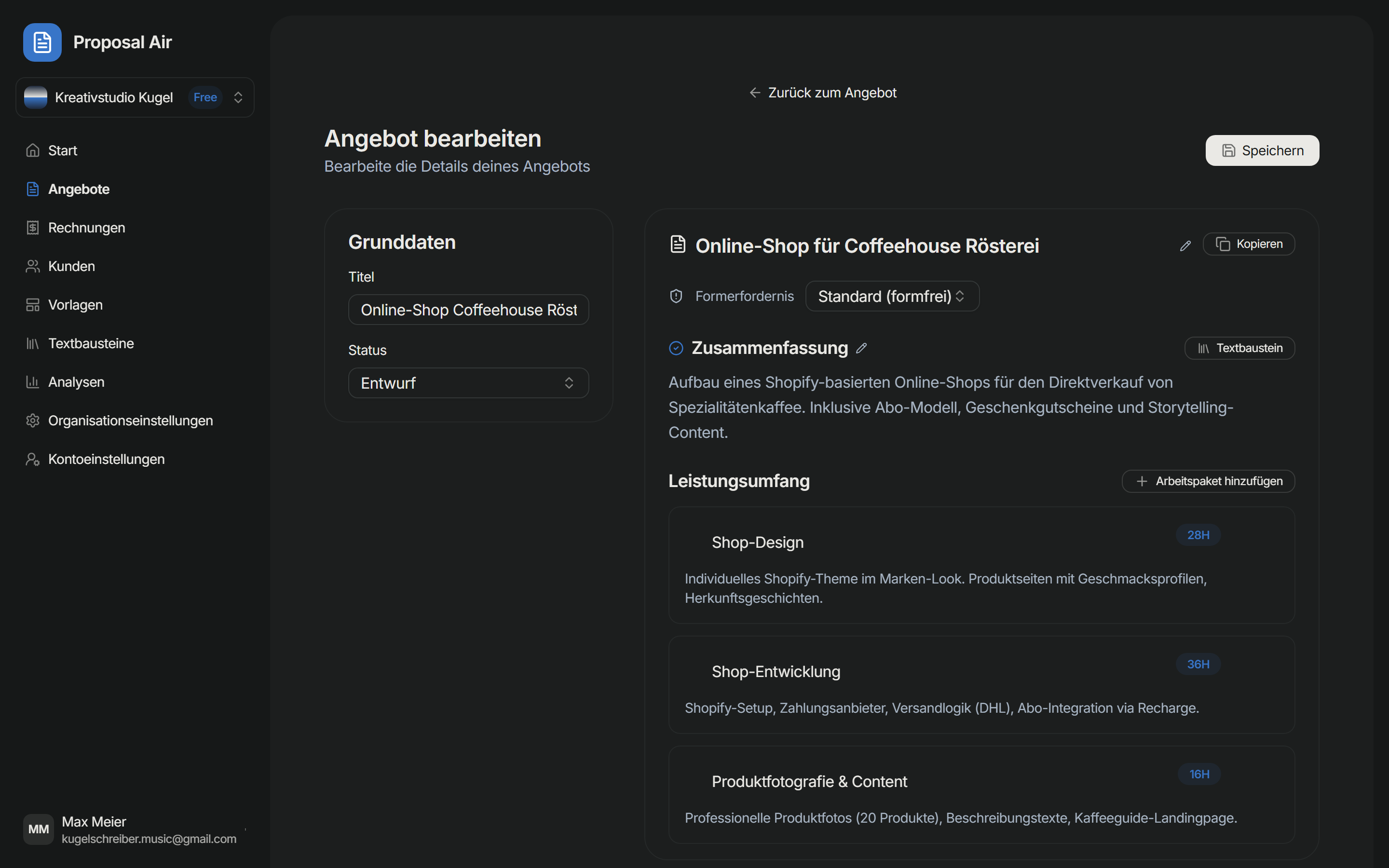Screen dimensions: 1389x868
Task: Open Analysen from the sidebar
Action: (x=76, y=382)
